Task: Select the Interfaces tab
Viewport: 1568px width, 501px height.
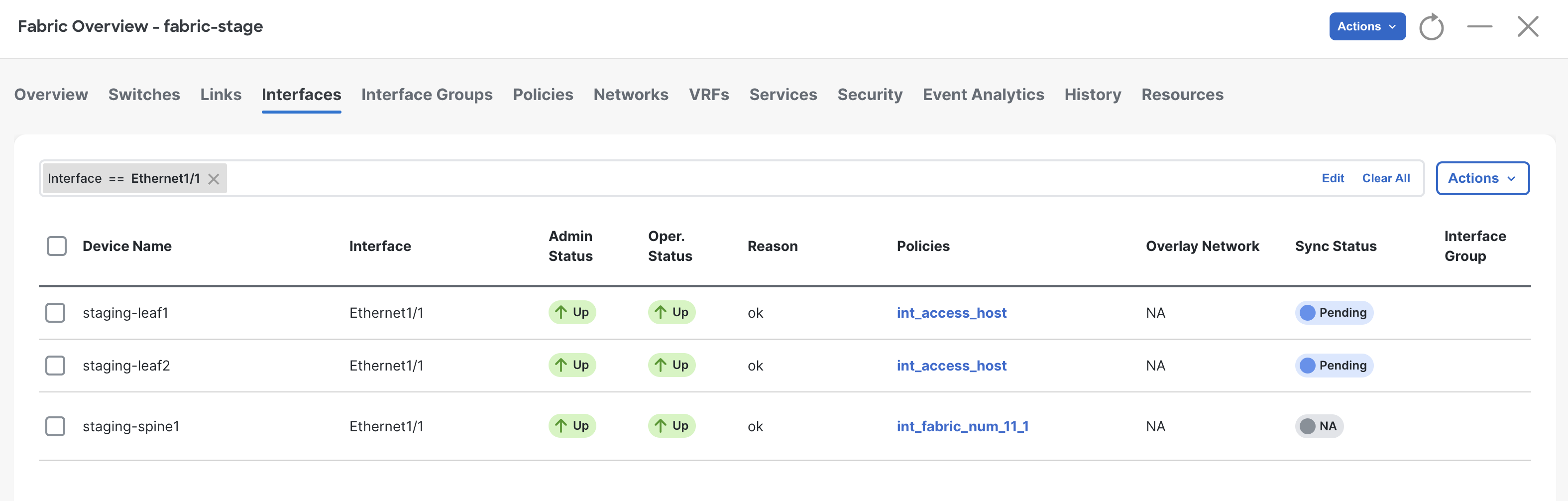Action: click(x=301, y=94)
